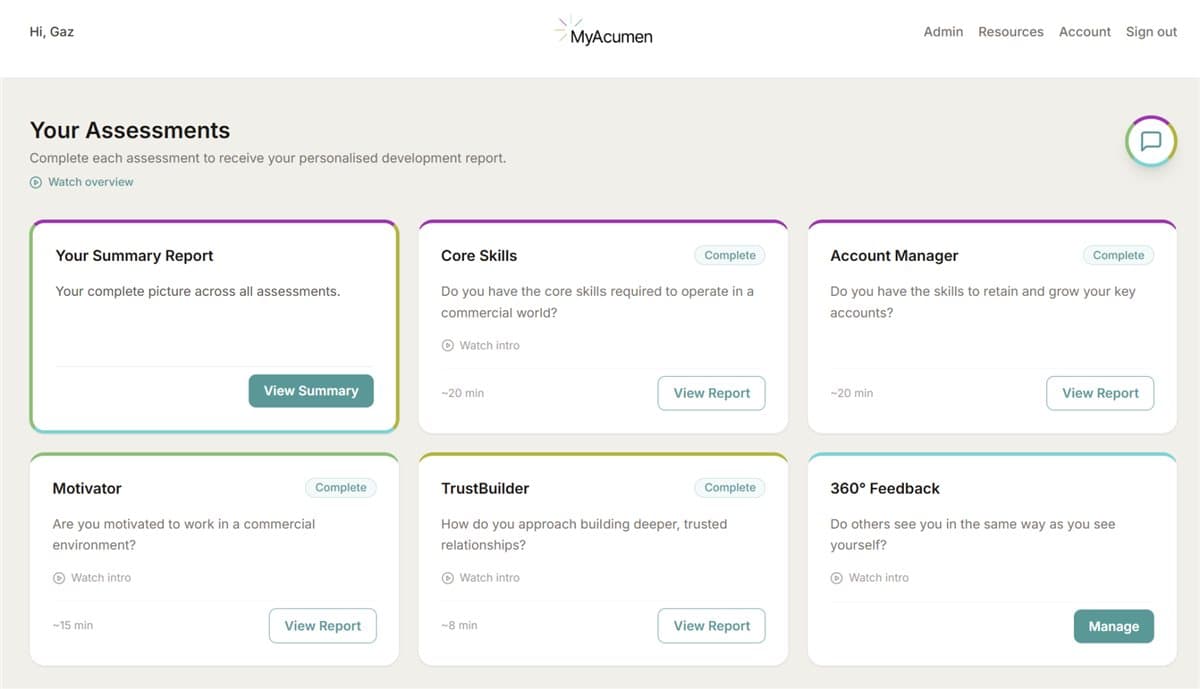Click Manage on 360° Feedback card

(x=1113, y=626)
